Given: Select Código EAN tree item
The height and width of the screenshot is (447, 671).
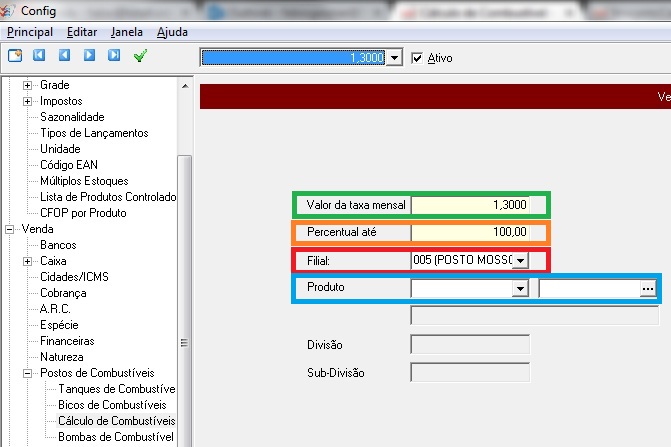Looking at the screenshot, I should (69, 165).
